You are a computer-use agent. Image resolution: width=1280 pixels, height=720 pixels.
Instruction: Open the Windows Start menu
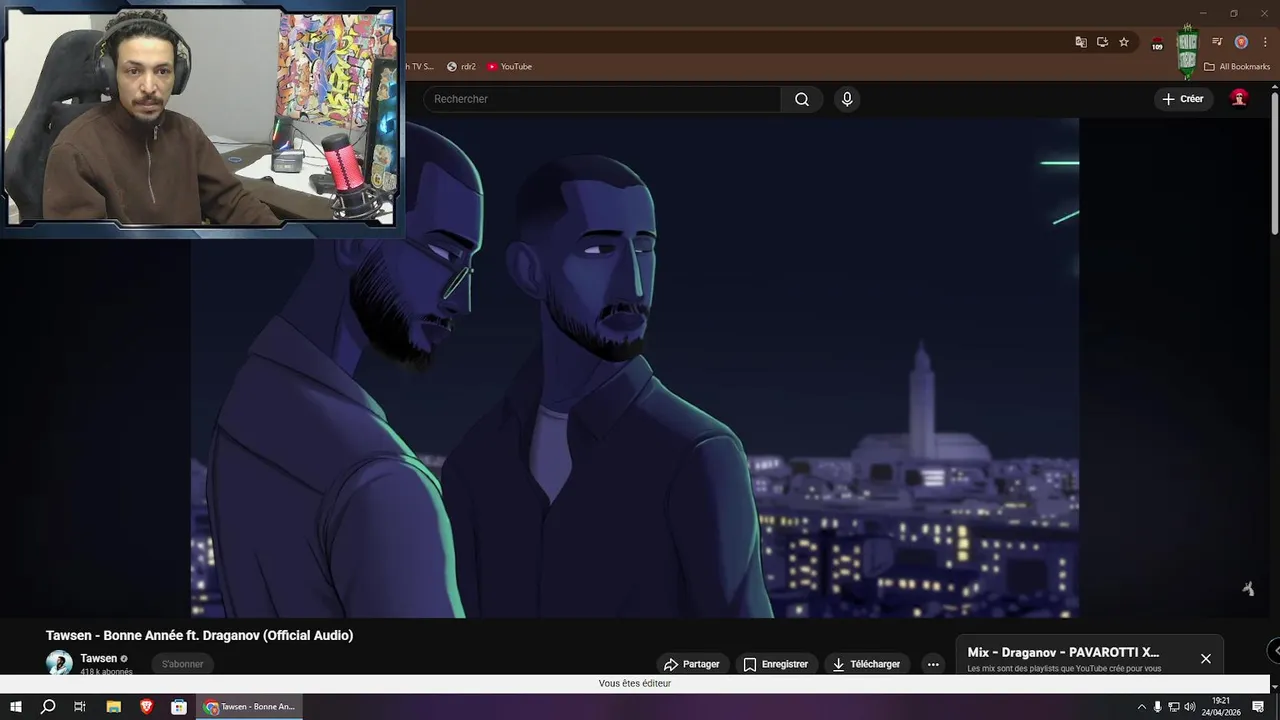coord(16,707)
